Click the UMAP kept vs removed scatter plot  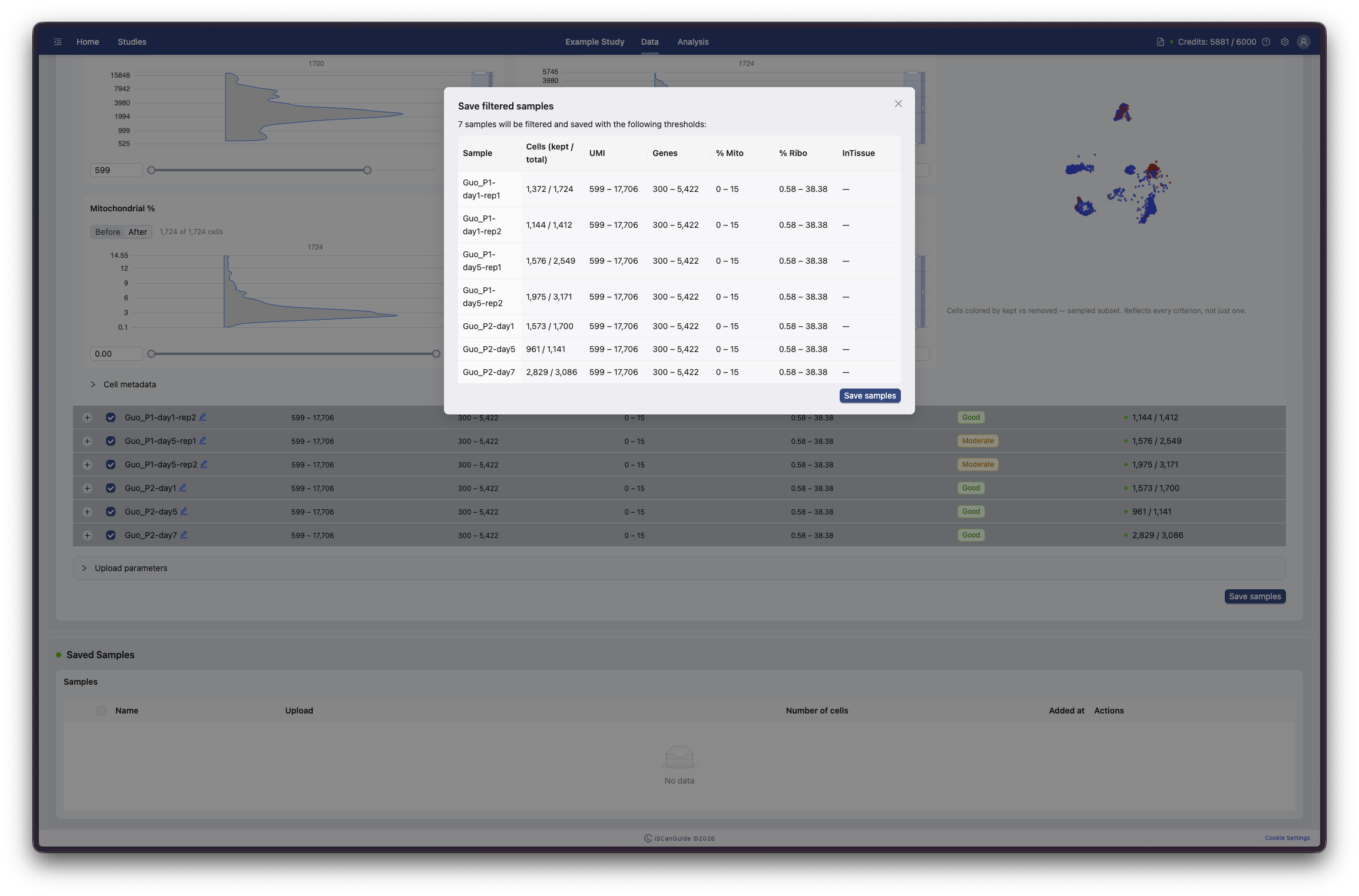click(1118, 165)
